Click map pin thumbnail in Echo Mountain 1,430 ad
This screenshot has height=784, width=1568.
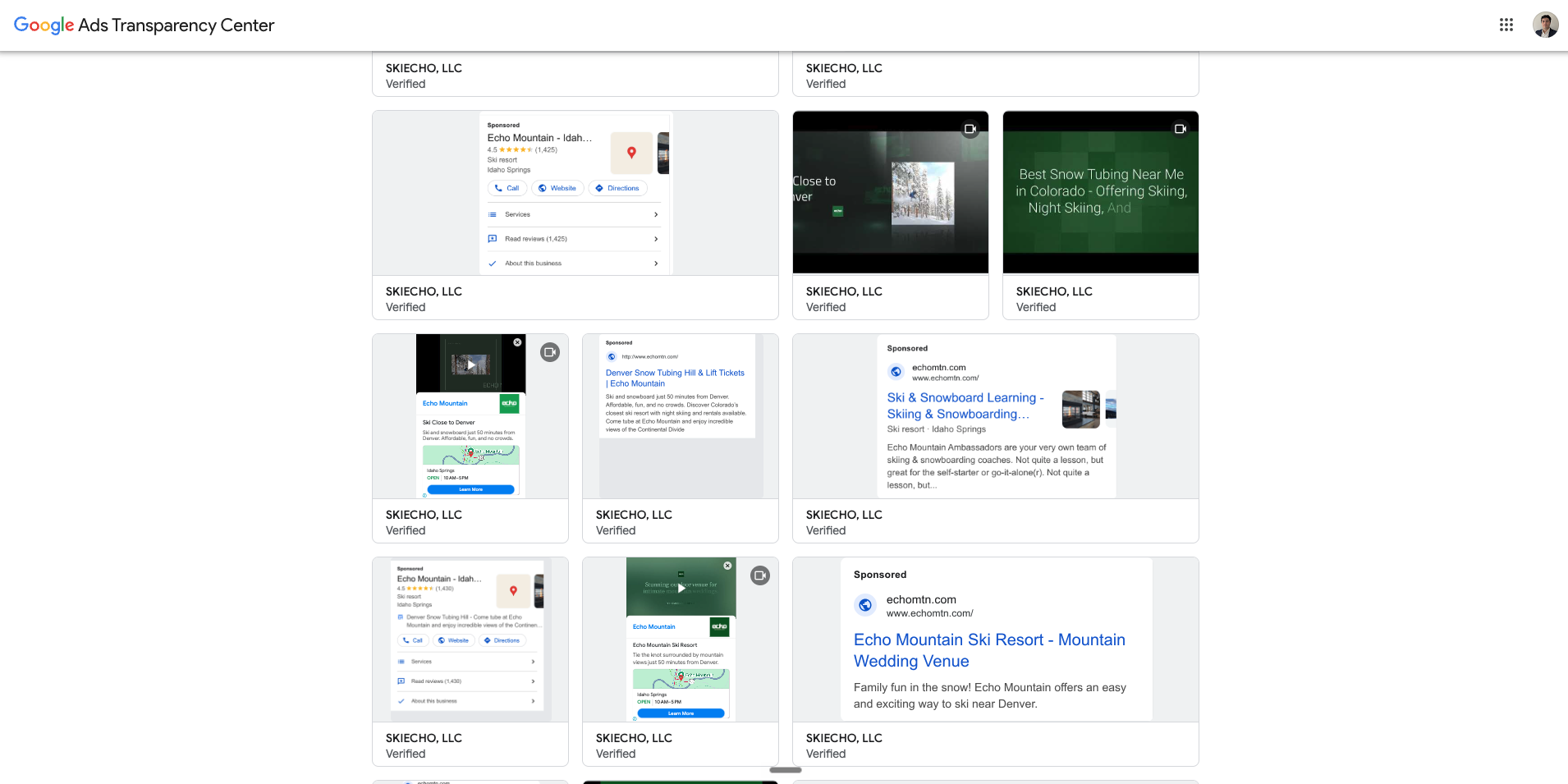[513, 591]
